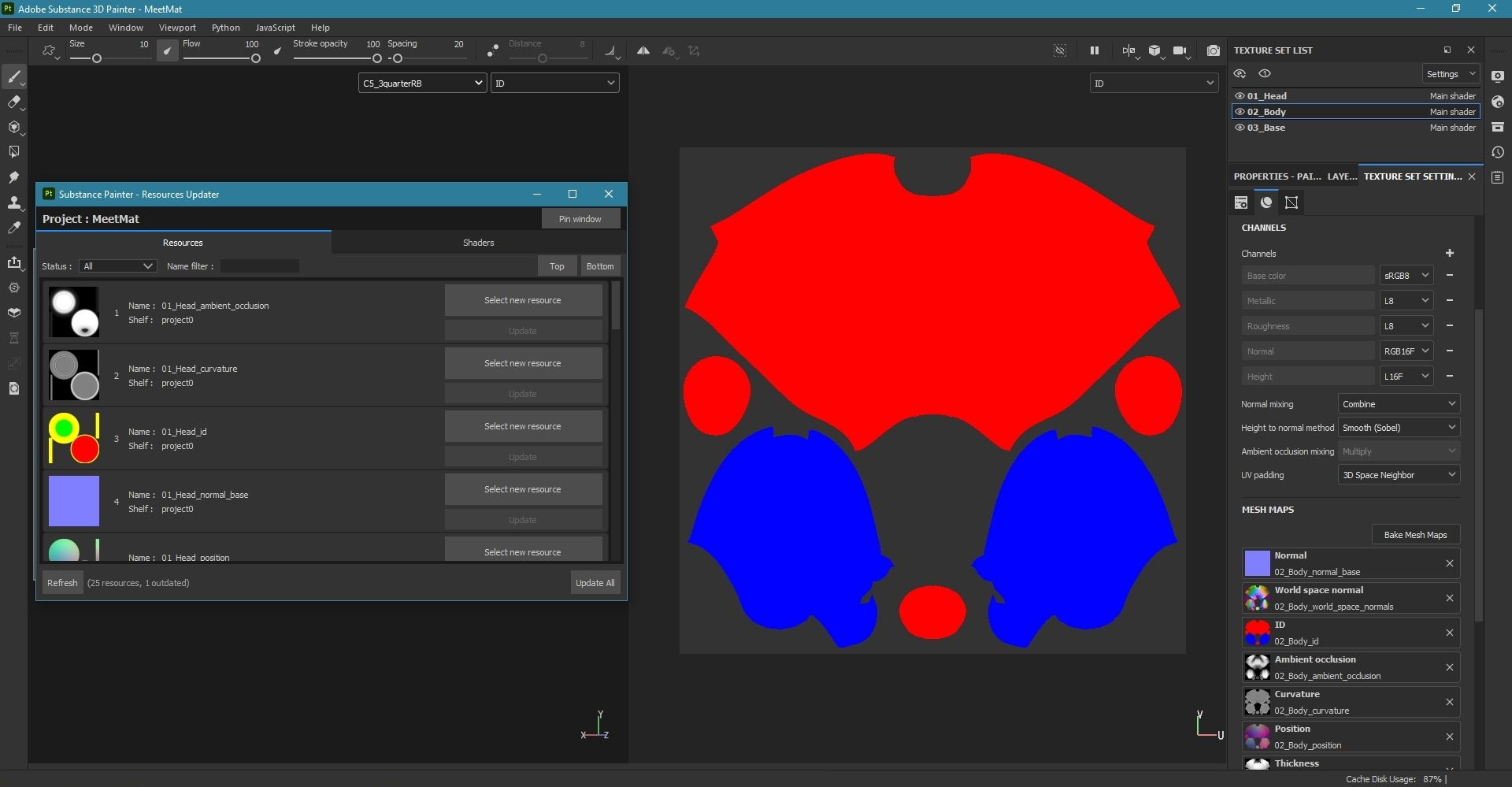Select the Paint brush tool
Viewport: 1512px width, 787px height.
click(13, 76)
